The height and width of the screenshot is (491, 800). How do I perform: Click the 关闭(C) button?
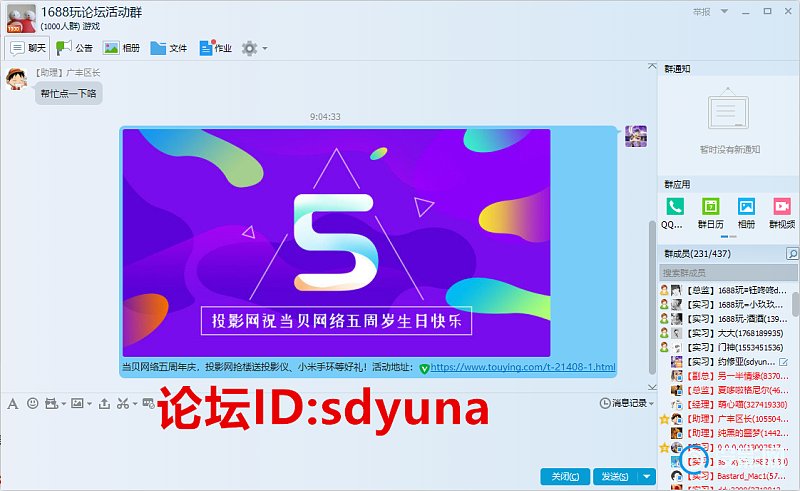(x=565, y=477)
